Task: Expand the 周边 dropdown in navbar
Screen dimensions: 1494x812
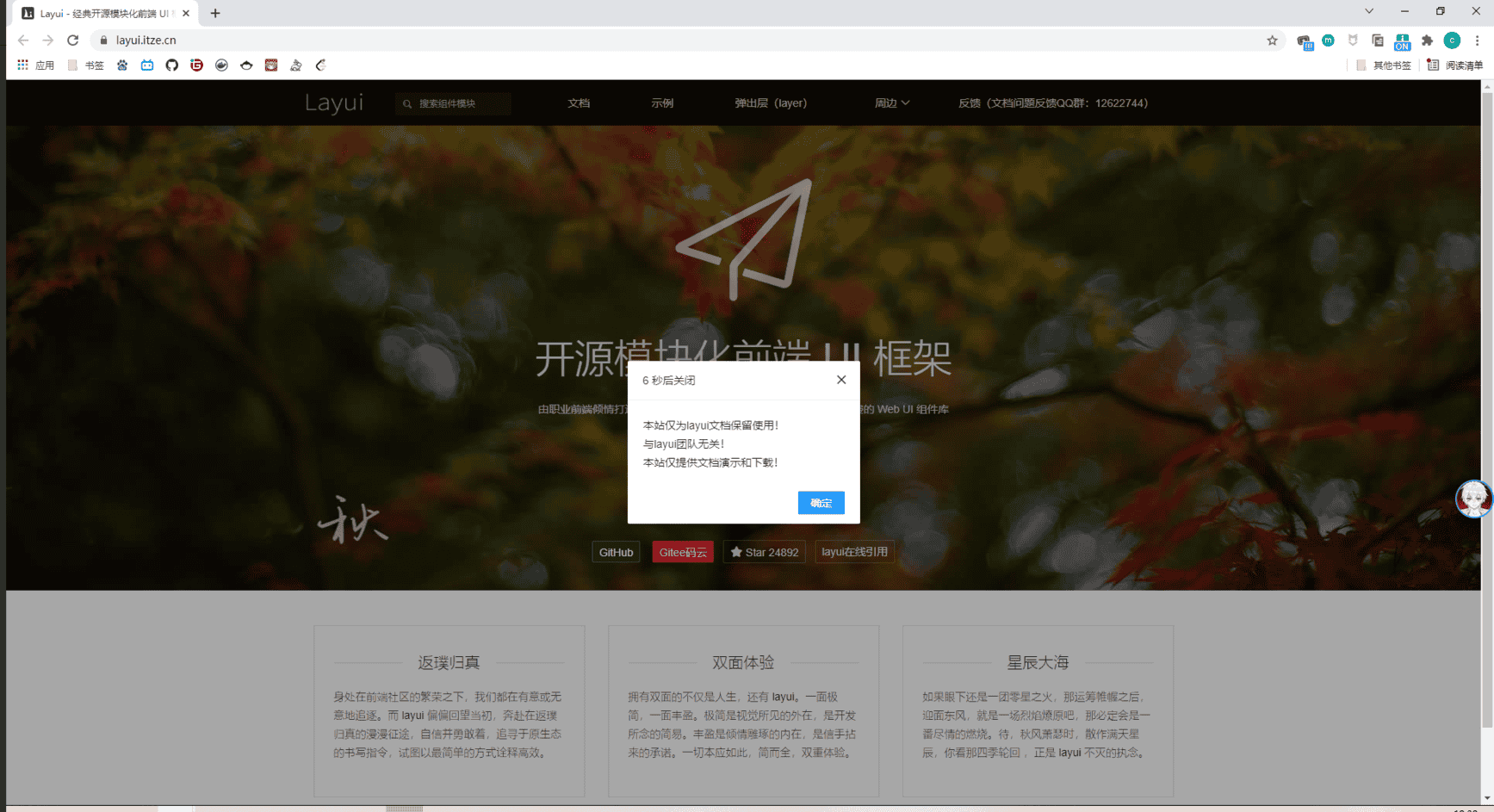Action: (x=891, y=103)
